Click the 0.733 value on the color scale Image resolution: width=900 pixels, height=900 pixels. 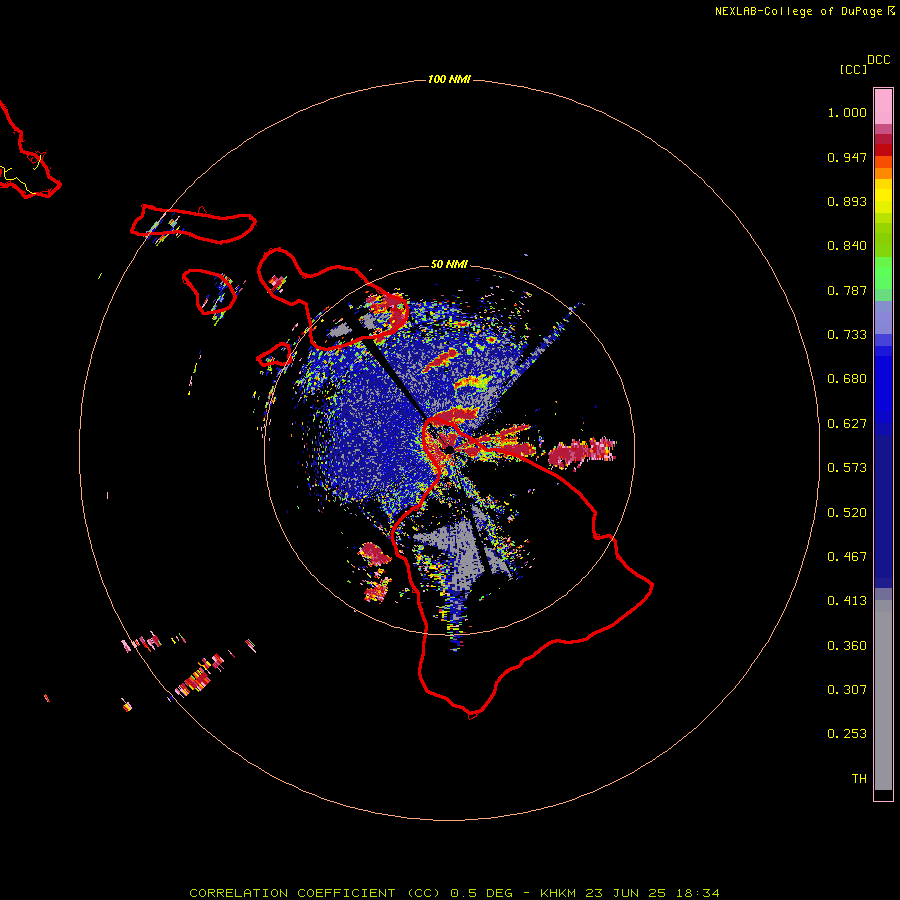click(x=847, y=335)
